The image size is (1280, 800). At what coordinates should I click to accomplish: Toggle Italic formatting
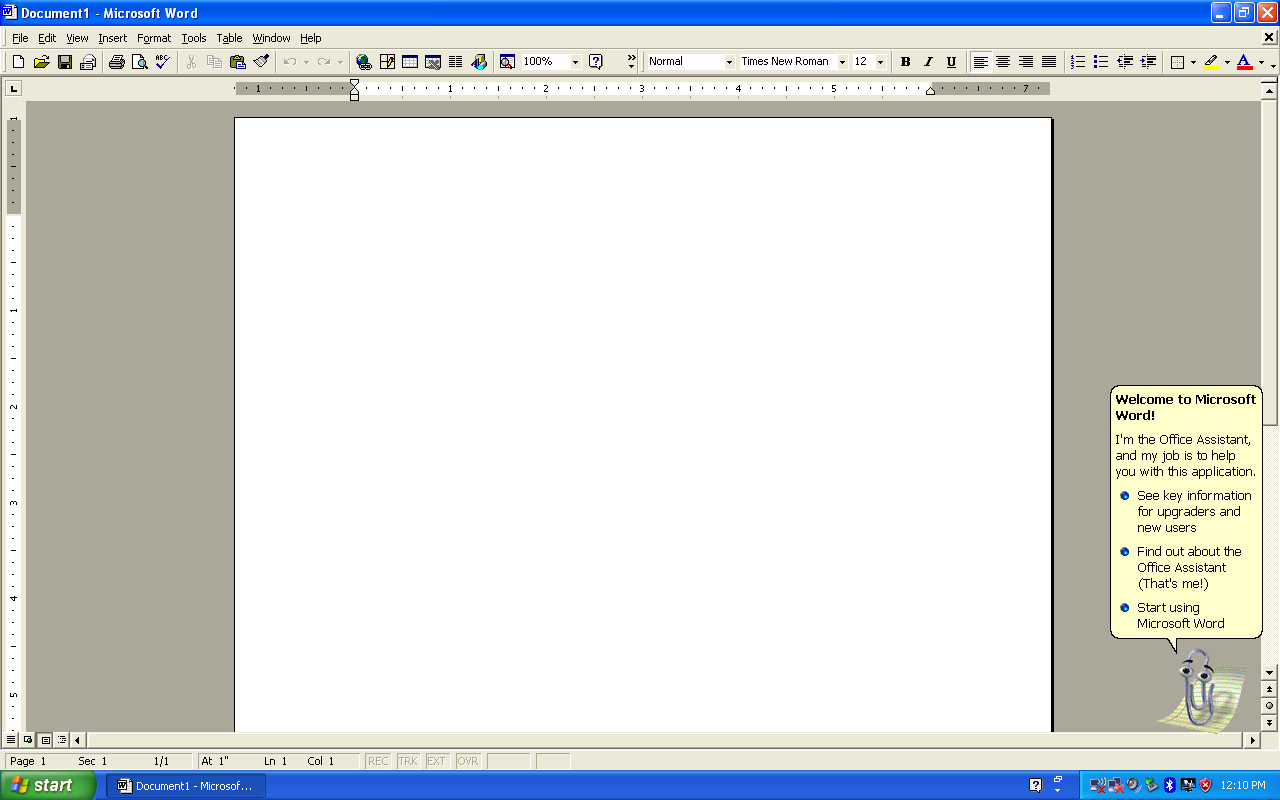point(928,62)
